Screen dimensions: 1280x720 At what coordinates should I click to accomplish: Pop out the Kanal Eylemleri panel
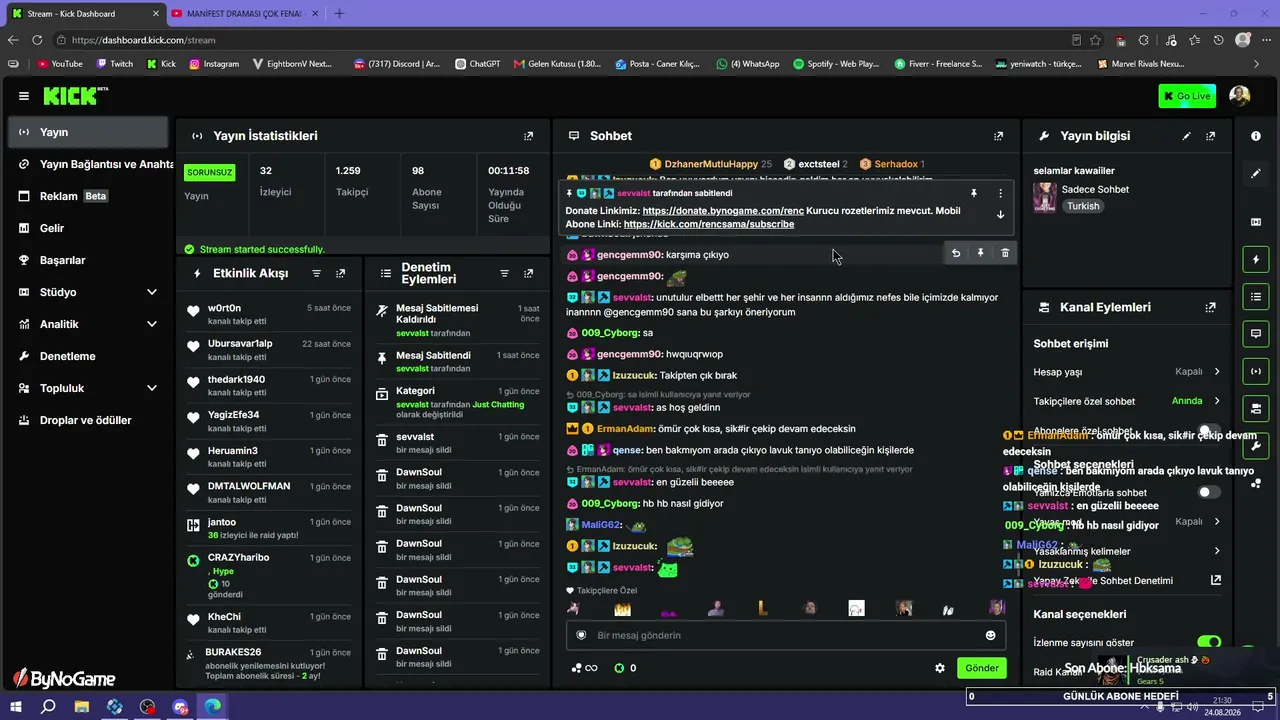coord(1211,308)
